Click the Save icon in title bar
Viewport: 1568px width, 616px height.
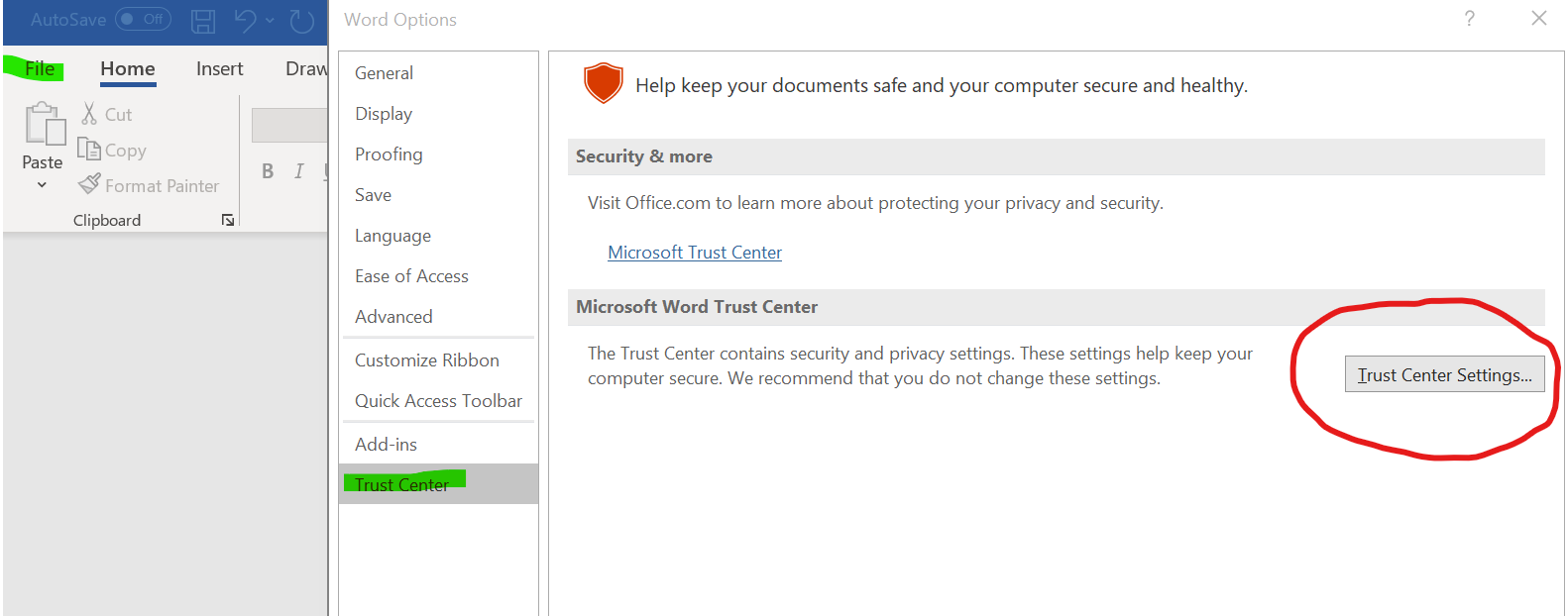203,21
